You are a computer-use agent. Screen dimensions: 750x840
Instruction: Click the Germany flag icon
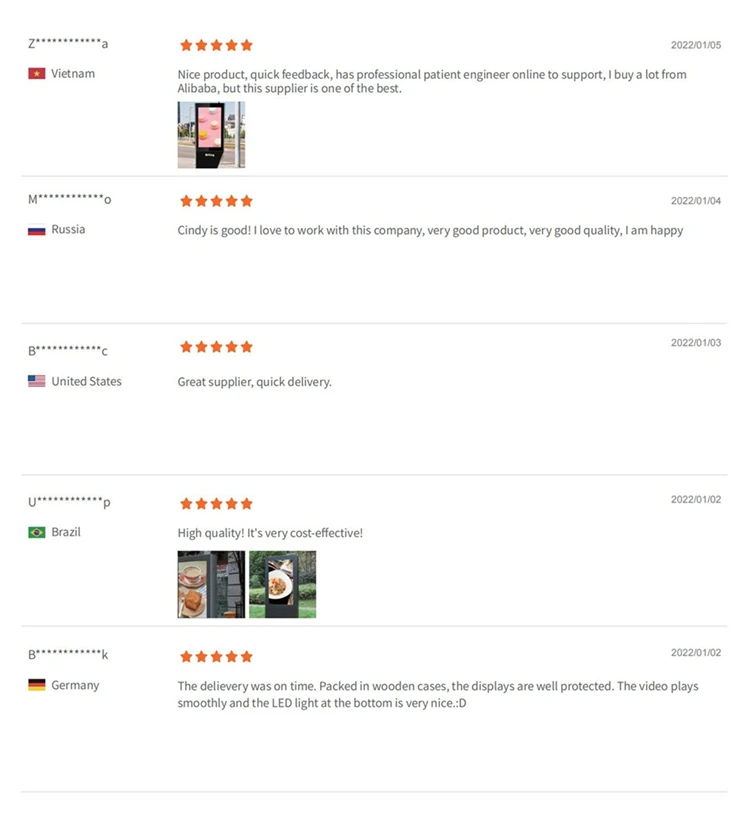[36, 685]
